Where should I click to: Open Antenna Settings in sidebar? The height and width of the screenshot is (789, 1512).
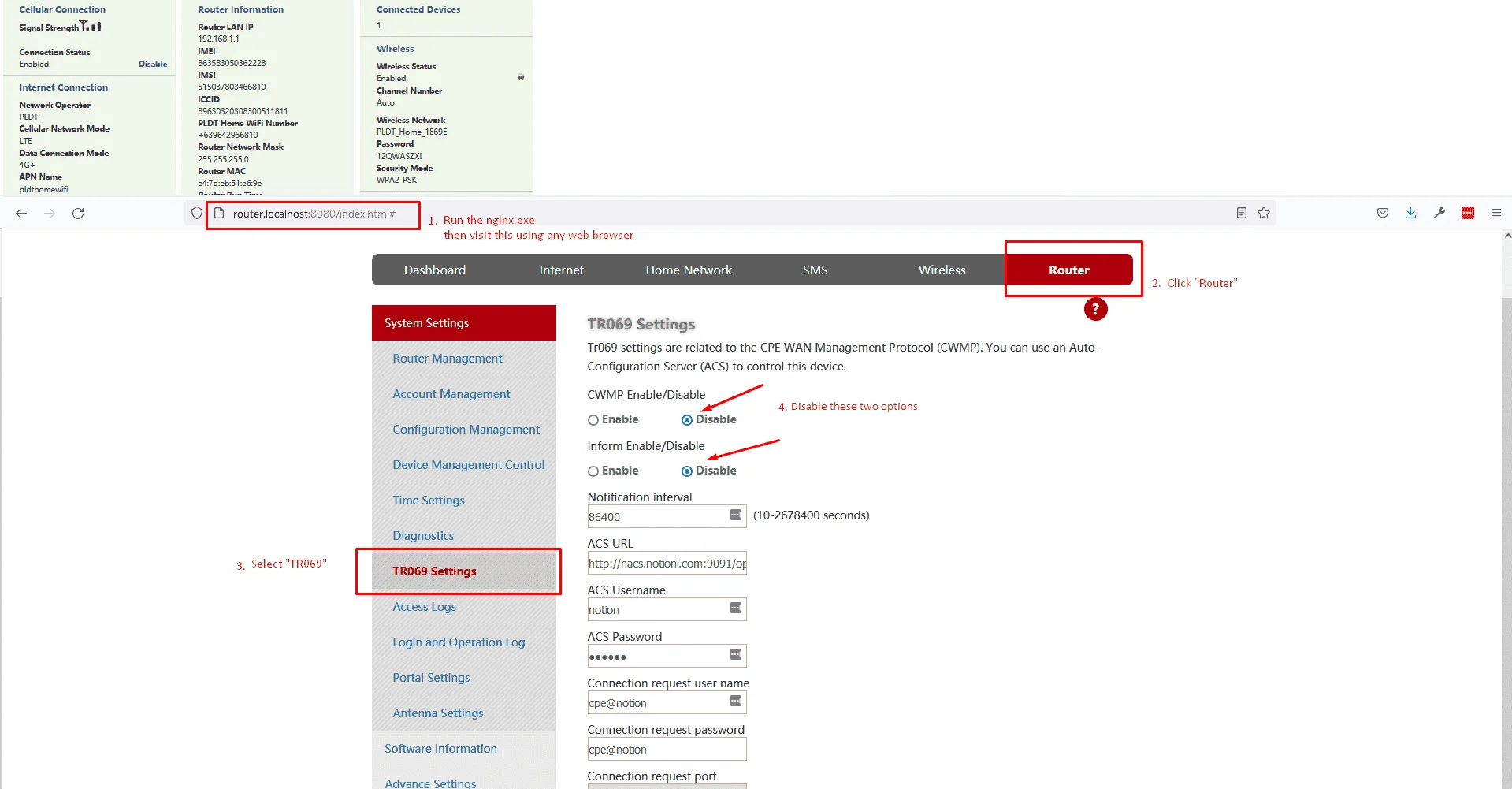438,713
